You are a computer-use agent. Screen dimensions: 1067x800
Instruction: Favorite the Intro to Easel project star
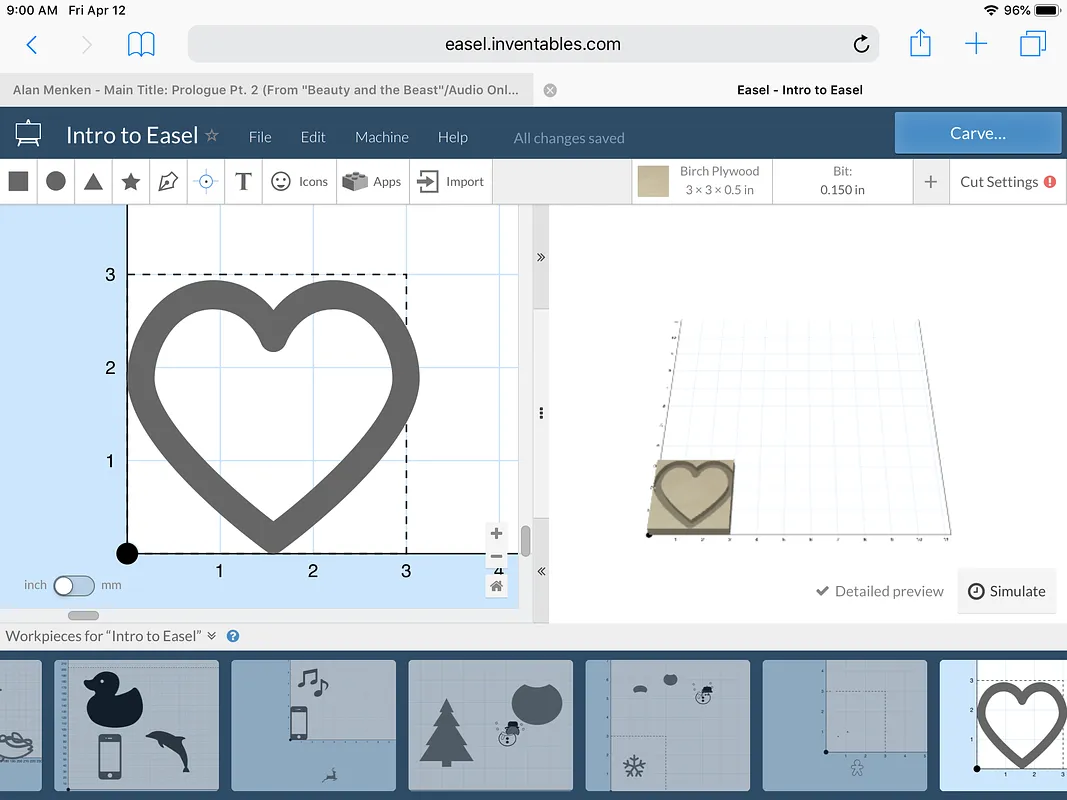[212, 135]
